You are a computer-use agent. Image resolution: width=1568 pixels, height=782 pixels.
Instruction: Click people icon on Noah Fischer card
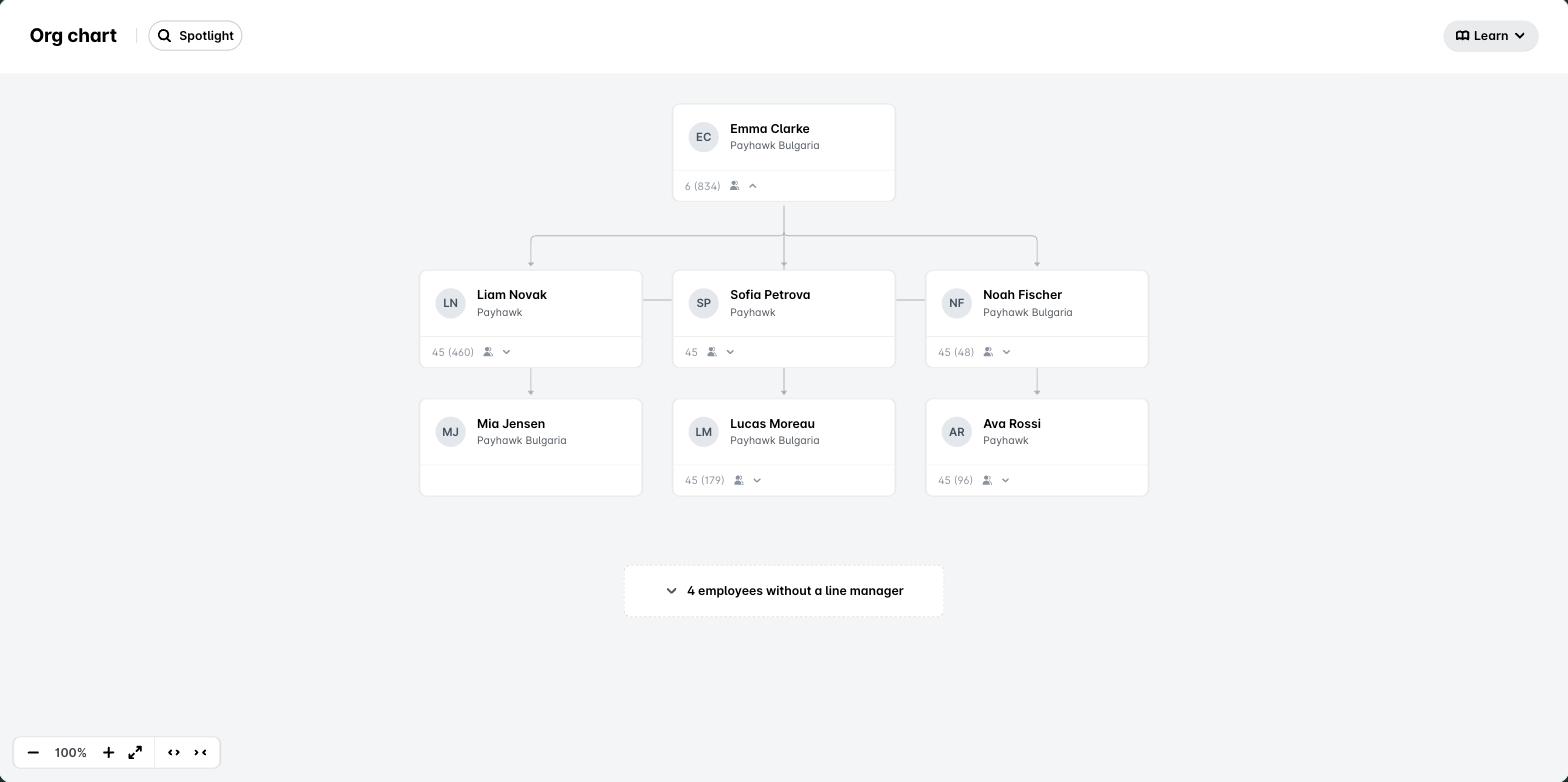pos(988,352)
